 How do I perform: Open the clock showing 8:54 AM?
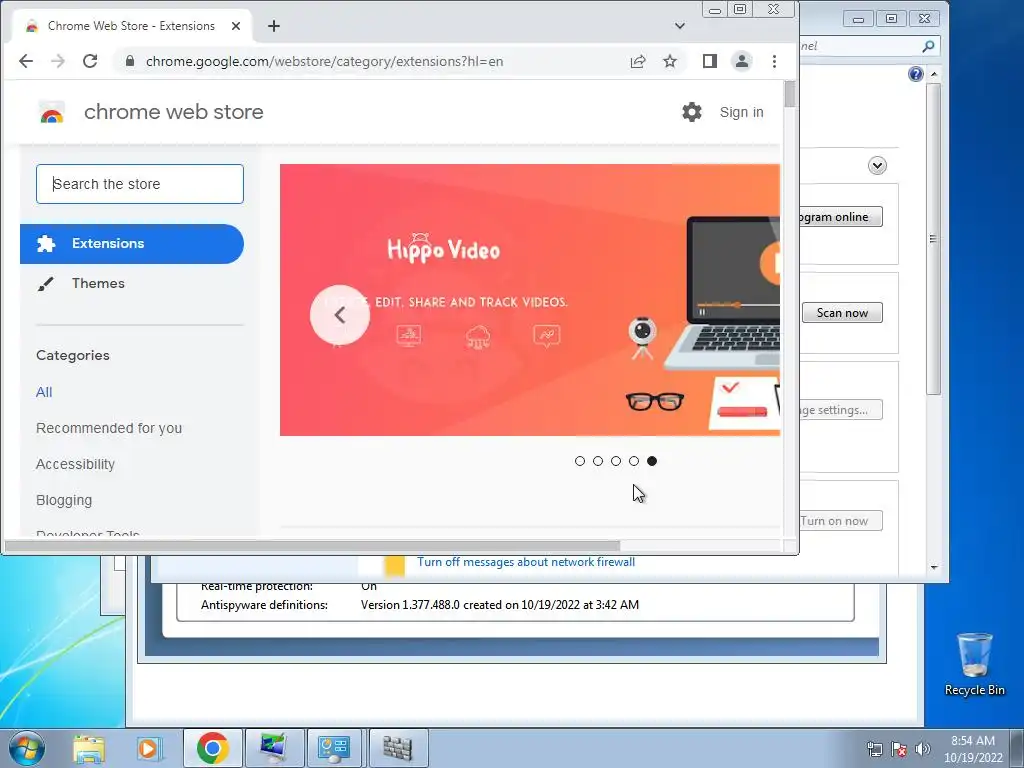pyautogui.click(x=973, y=749)
